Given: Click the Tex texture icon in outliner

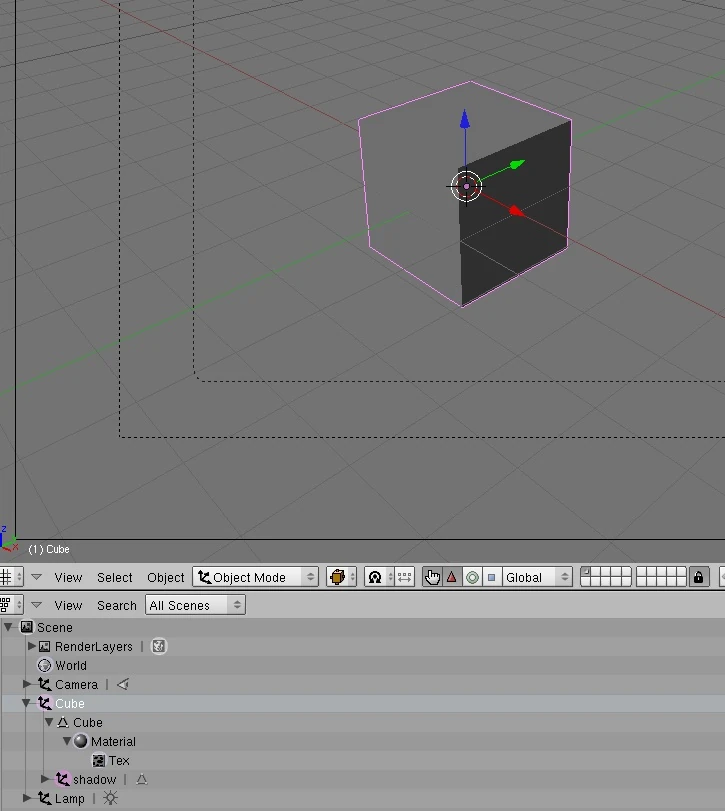Looking at the screenshot, I should click(x=99, y=761).
